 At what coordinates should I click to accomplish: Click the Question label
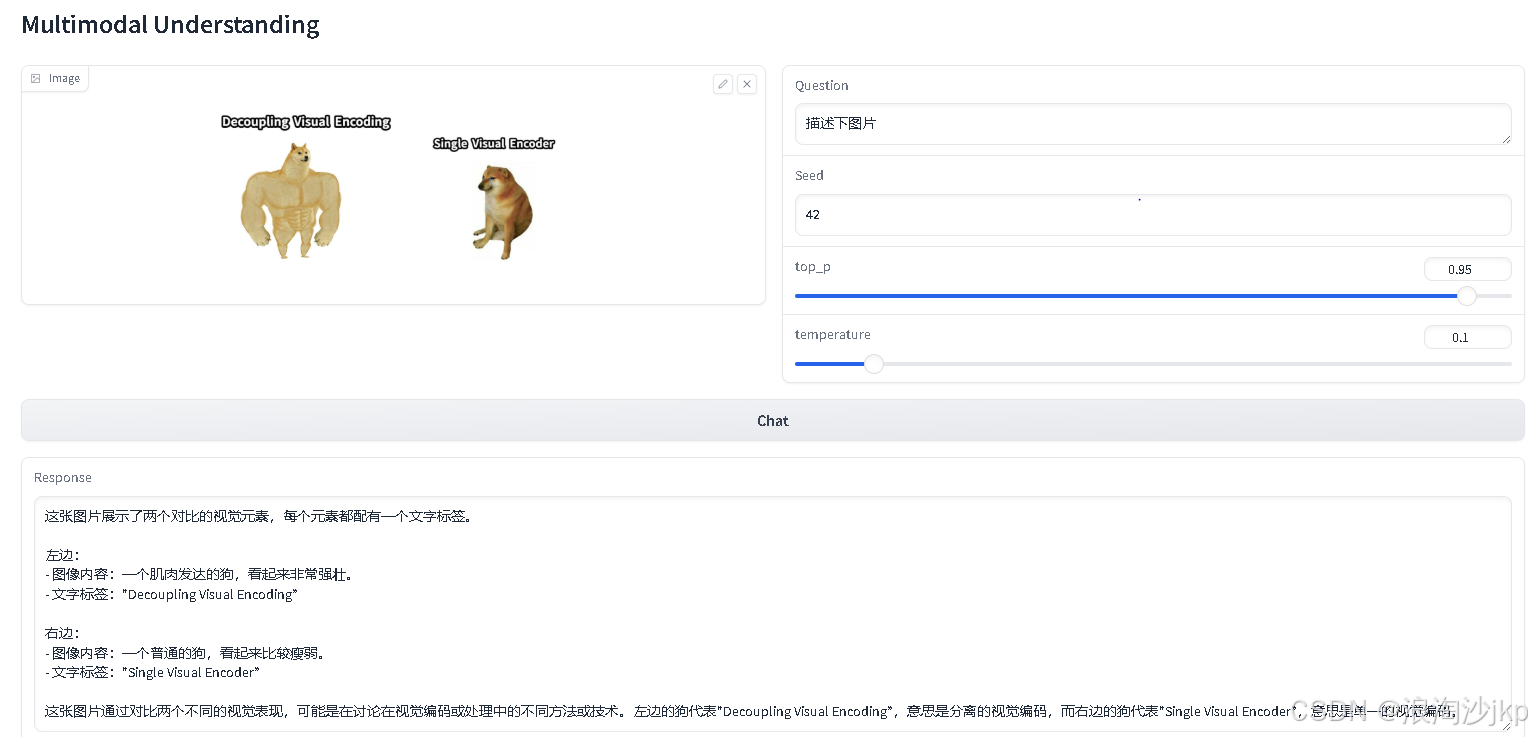tap(822, 85)
